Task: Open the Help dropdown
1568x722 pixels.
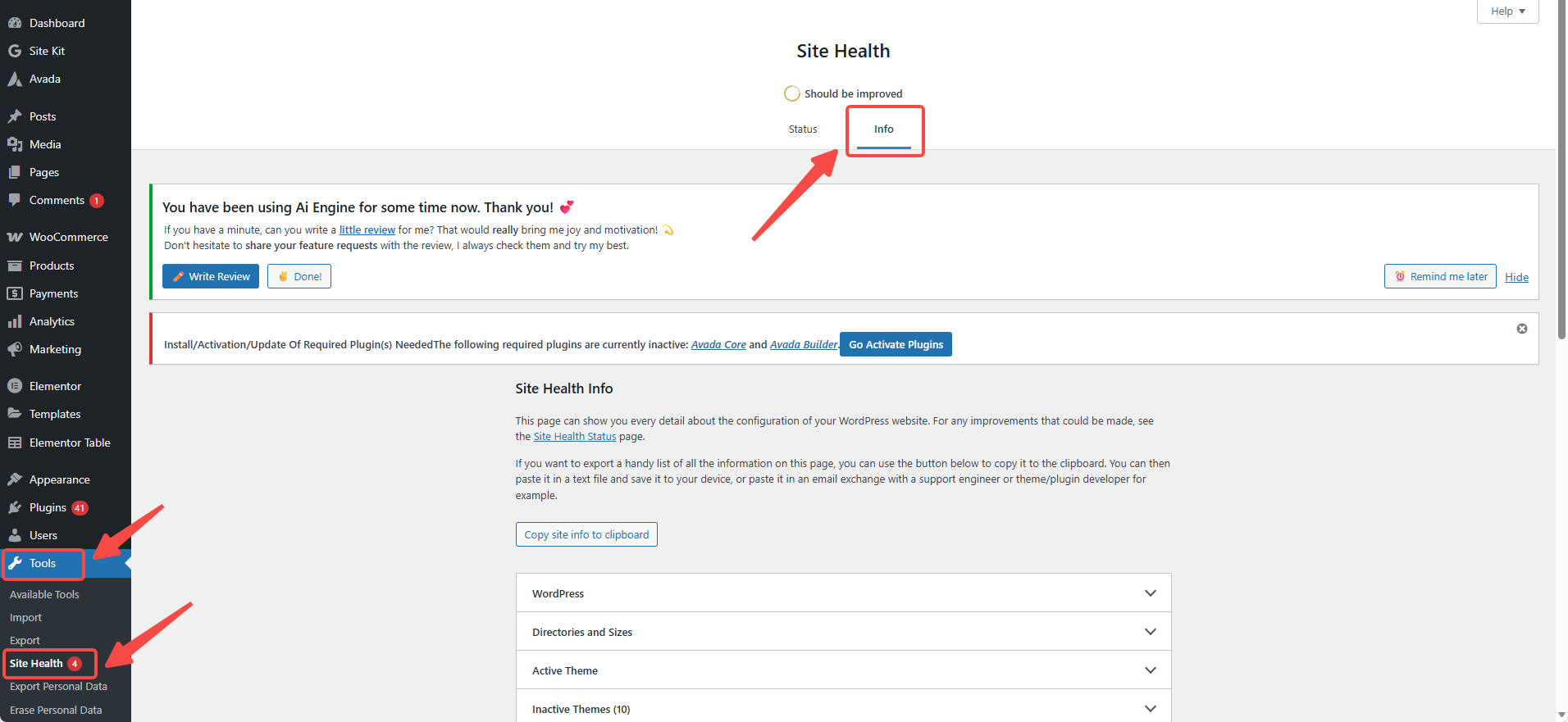Action: pyautogui.click(x=1507, y=11)
